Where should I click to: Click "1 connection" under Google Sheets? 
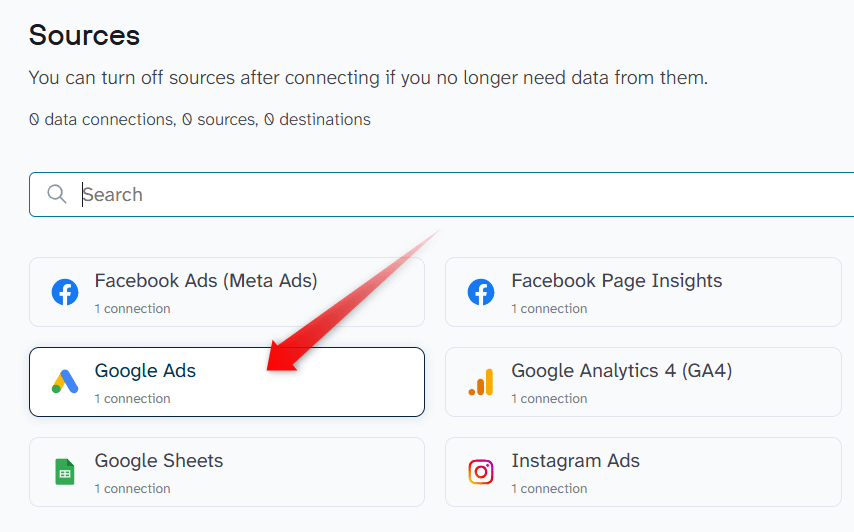coord(132,489)
